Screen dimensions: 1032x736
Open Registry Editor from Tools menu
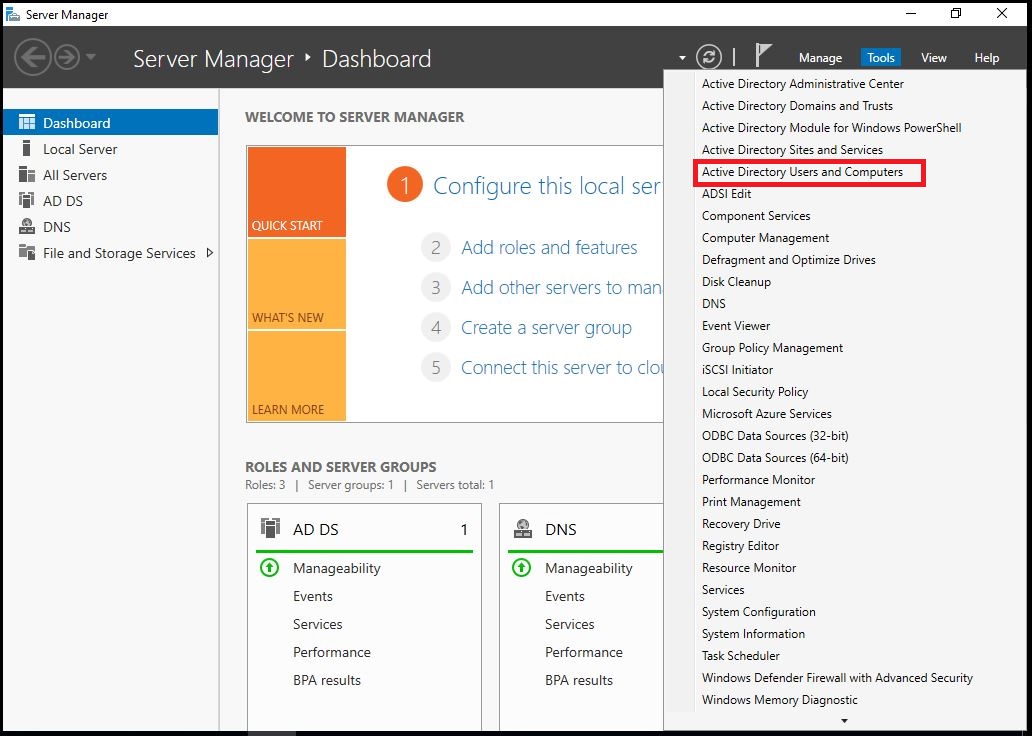(x=740, y=546)
